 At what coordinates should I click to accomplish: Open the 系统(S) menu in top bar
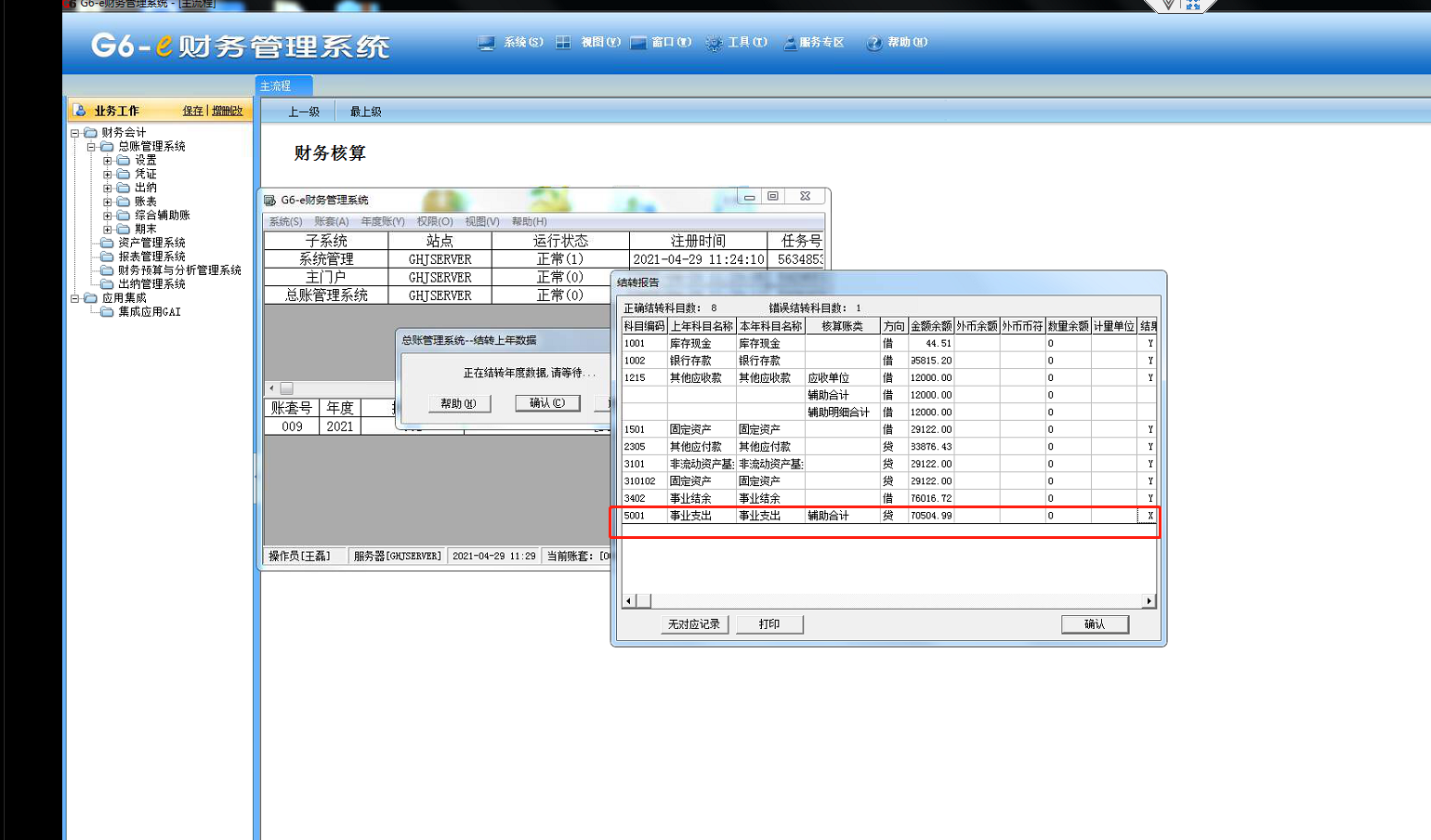click(x=523, y=43)
